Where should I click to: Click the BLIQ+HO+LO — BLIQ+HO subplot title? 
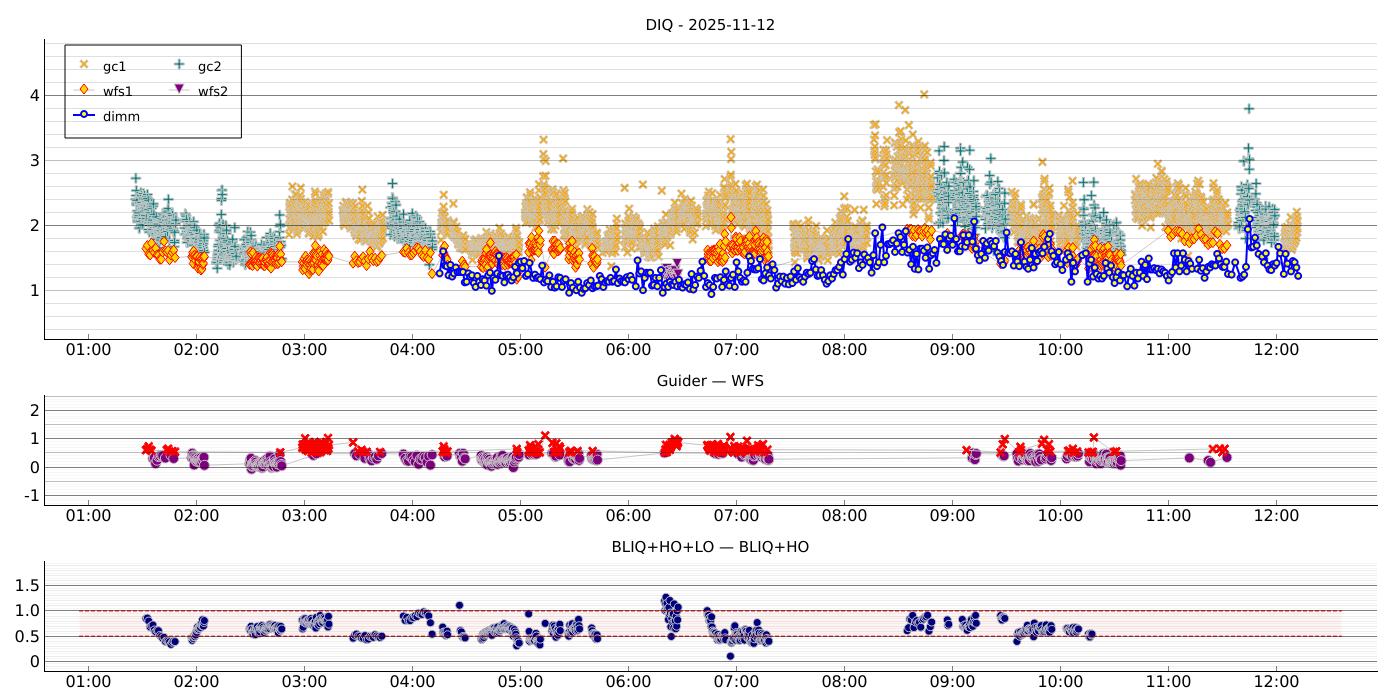(x=710, y=547)
